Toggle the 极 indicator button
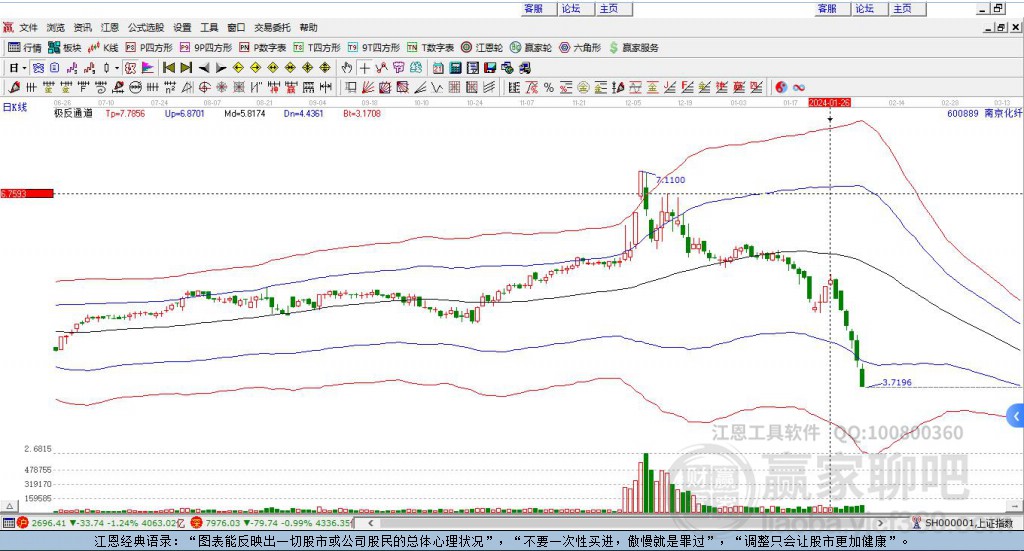 pyautogui.click(x=131, y=68)
